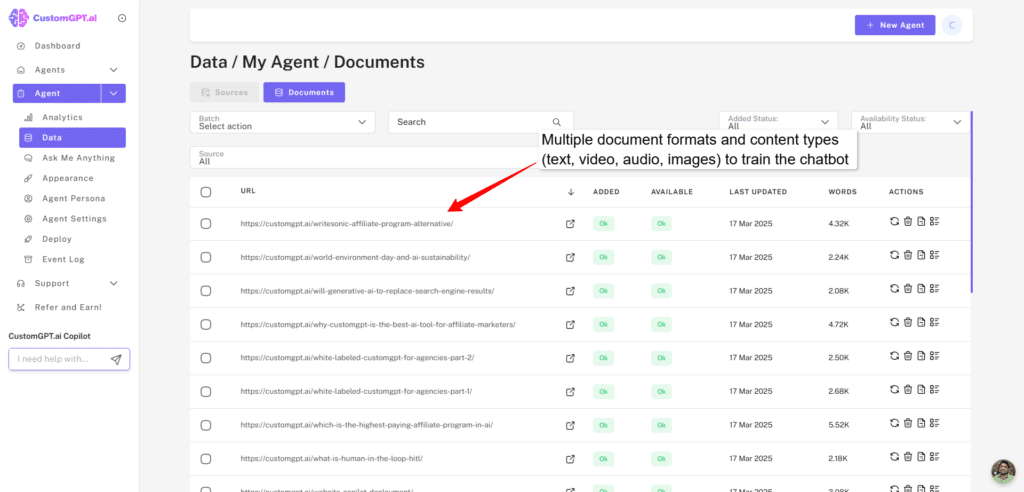Open metadata list for writesonic-affiliate-program-alternative row
Screen dimensions: 1024x492
[x=934, y=221]
